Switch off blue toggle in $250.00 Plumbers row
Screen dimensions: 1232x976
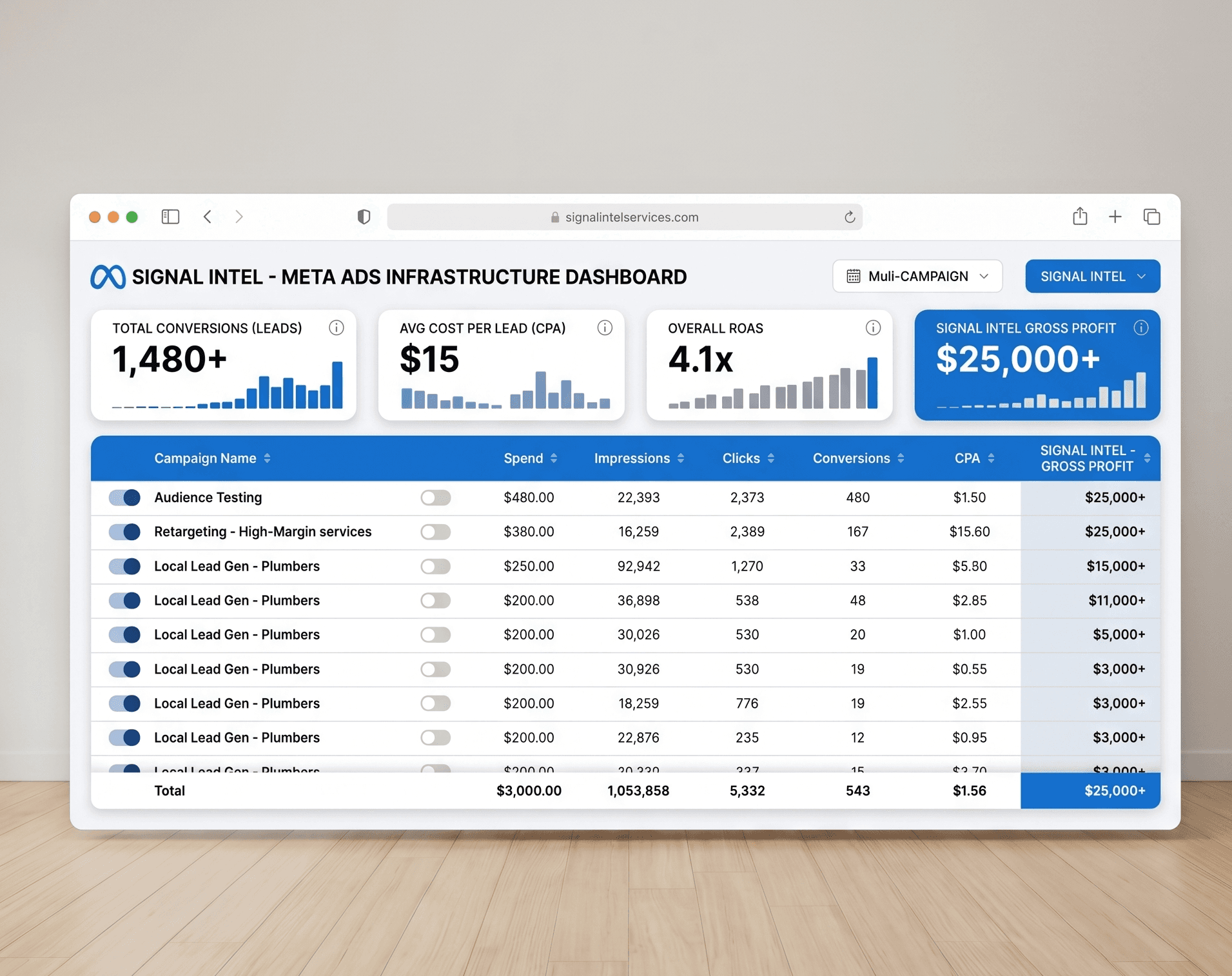coord(124,567)
